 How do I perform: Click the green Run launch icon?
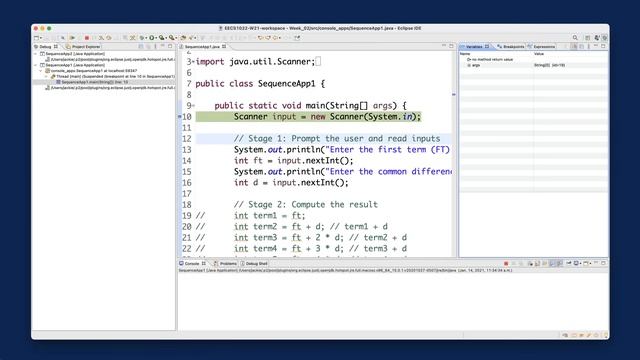pos(151,38)
